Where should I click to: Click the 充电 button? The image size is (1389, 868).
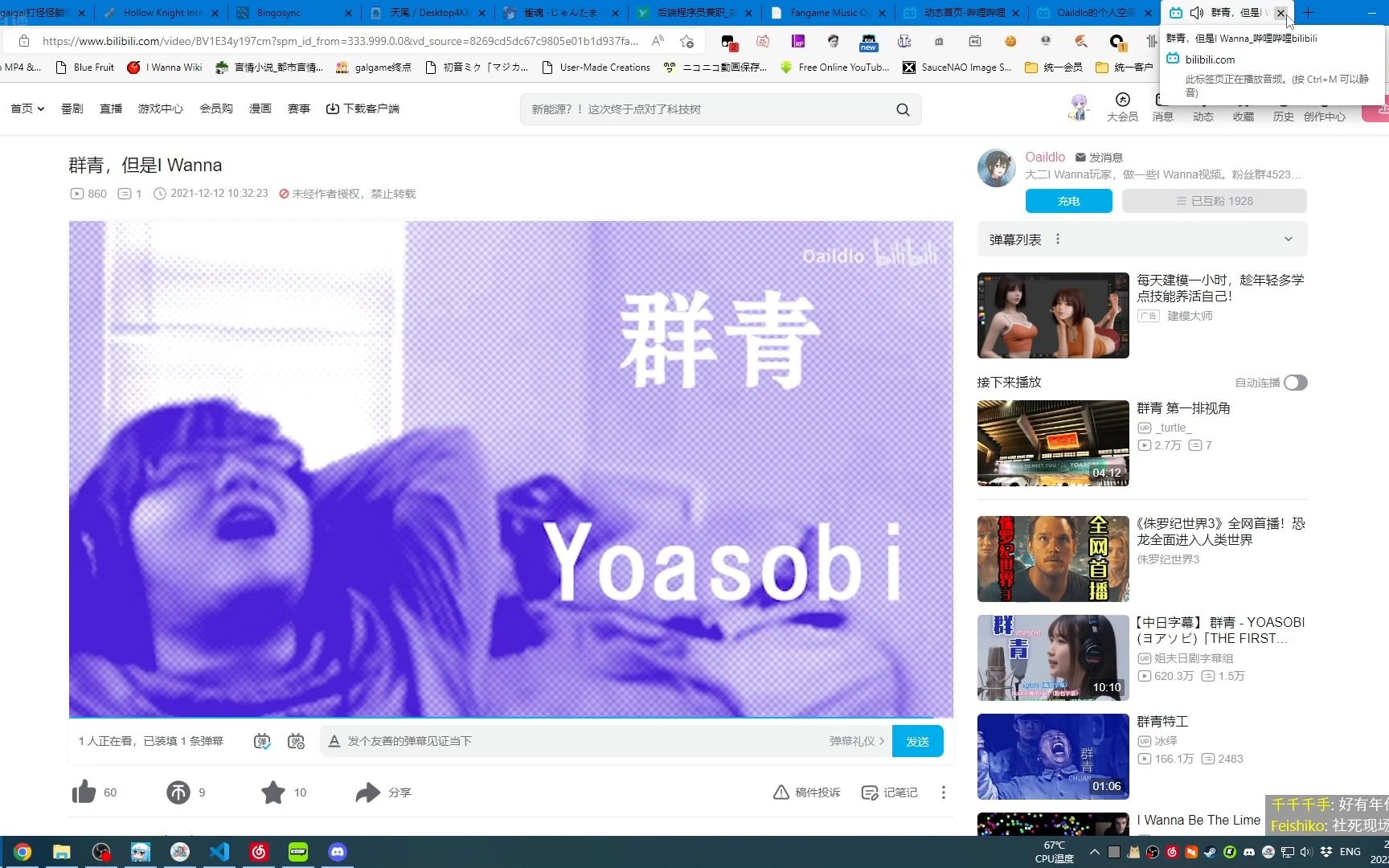pyautogui.click(x=1069, y=201)
